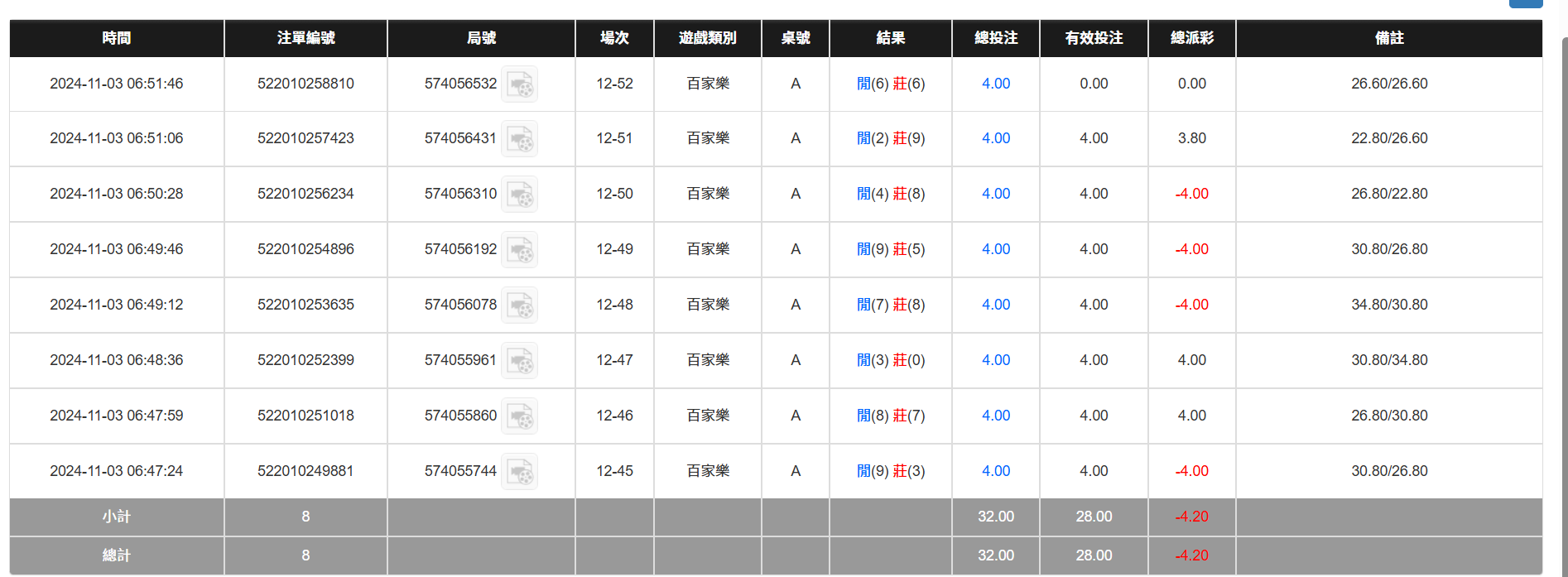Select the 總計 grand total row

tap(115, 555)
